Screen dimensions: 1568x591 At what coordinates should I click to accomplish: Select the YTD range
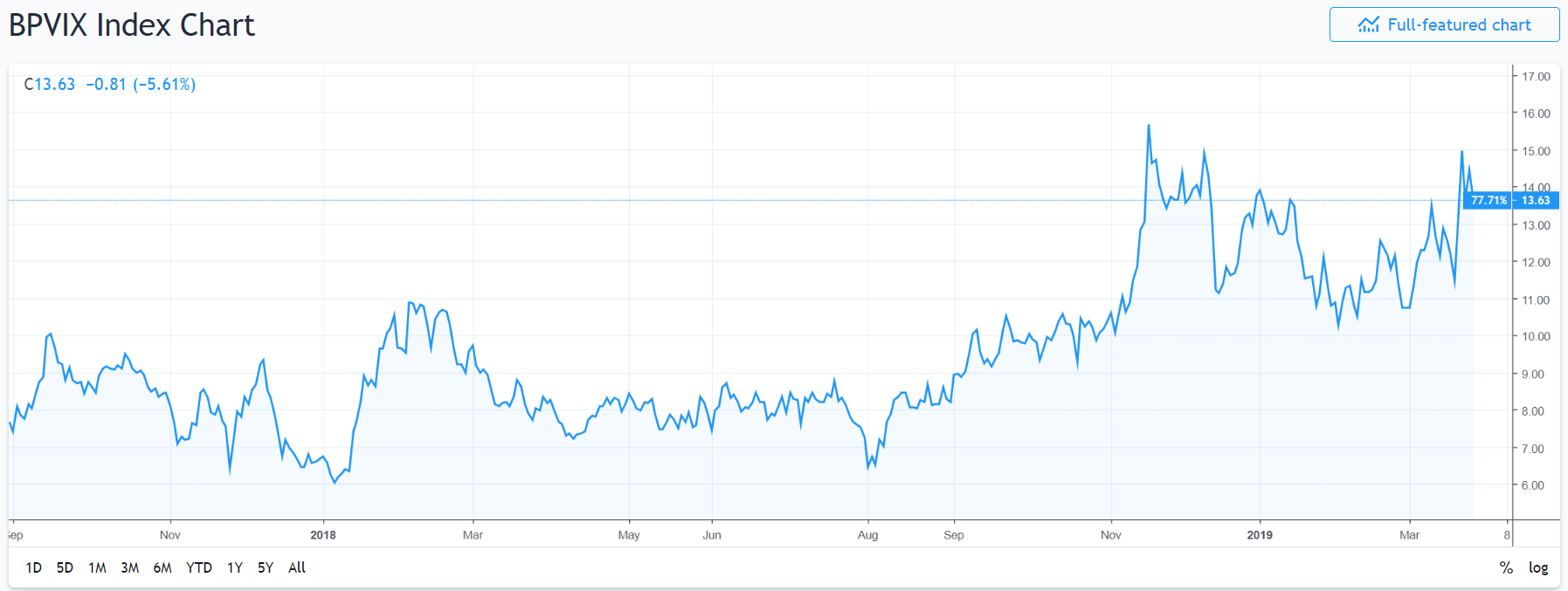[199, 567]
